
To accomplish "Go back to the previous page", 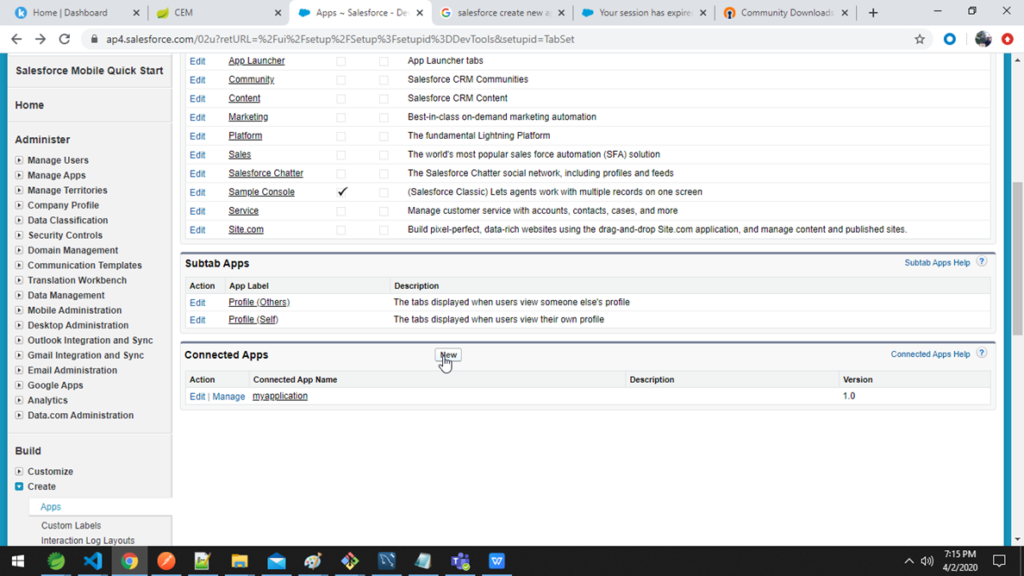I will click(16, 39).
